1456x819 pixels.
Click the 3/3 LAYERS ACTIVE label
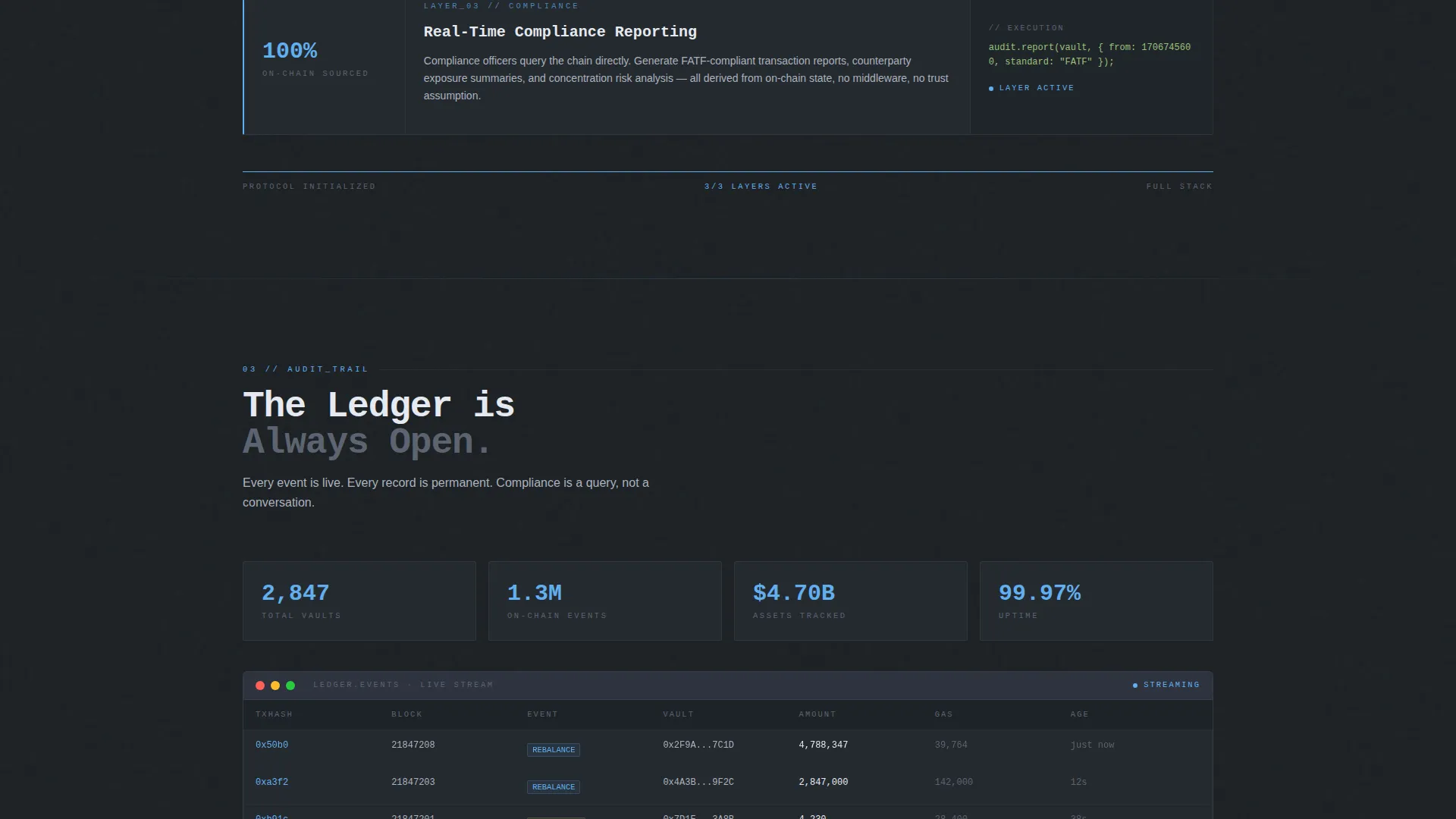pos(761,187)
